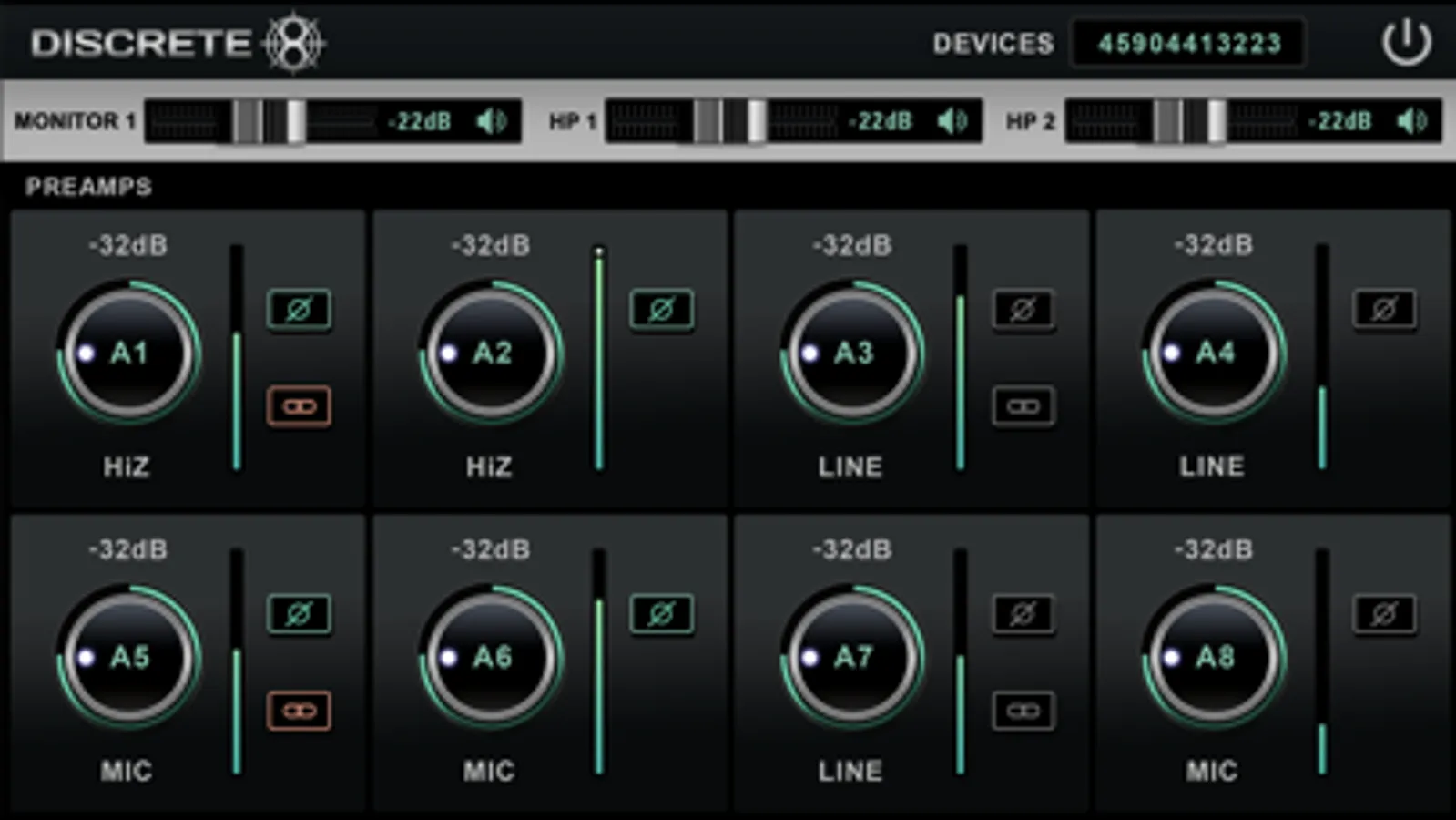Click the A7 gain knob
The height and width of the screenshot is (820, 1456).
tap(852, 657)
